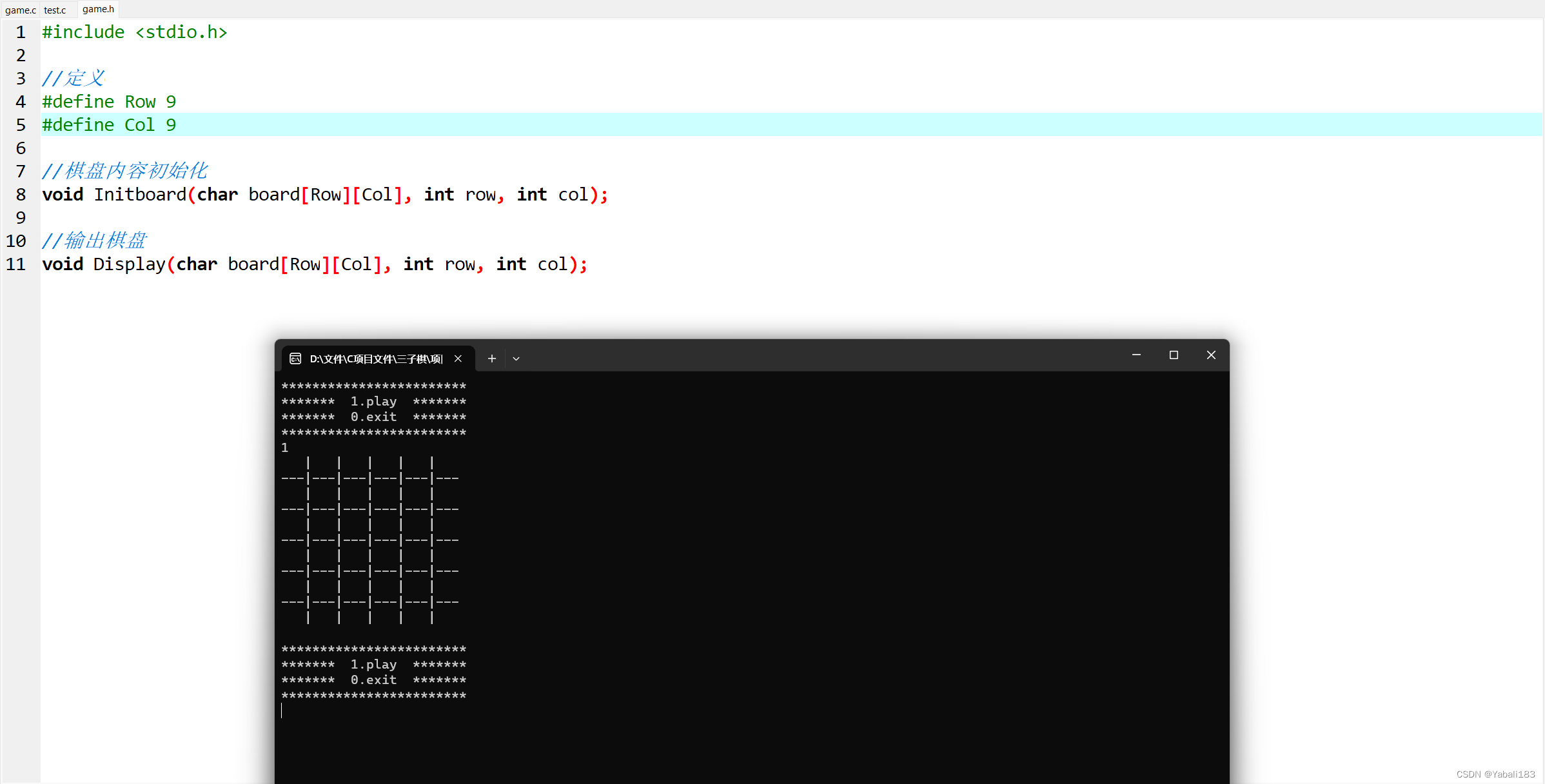1545x784 pixels.
Task: Click the highlighted #define Col 9 line
Action: (109, 124)
